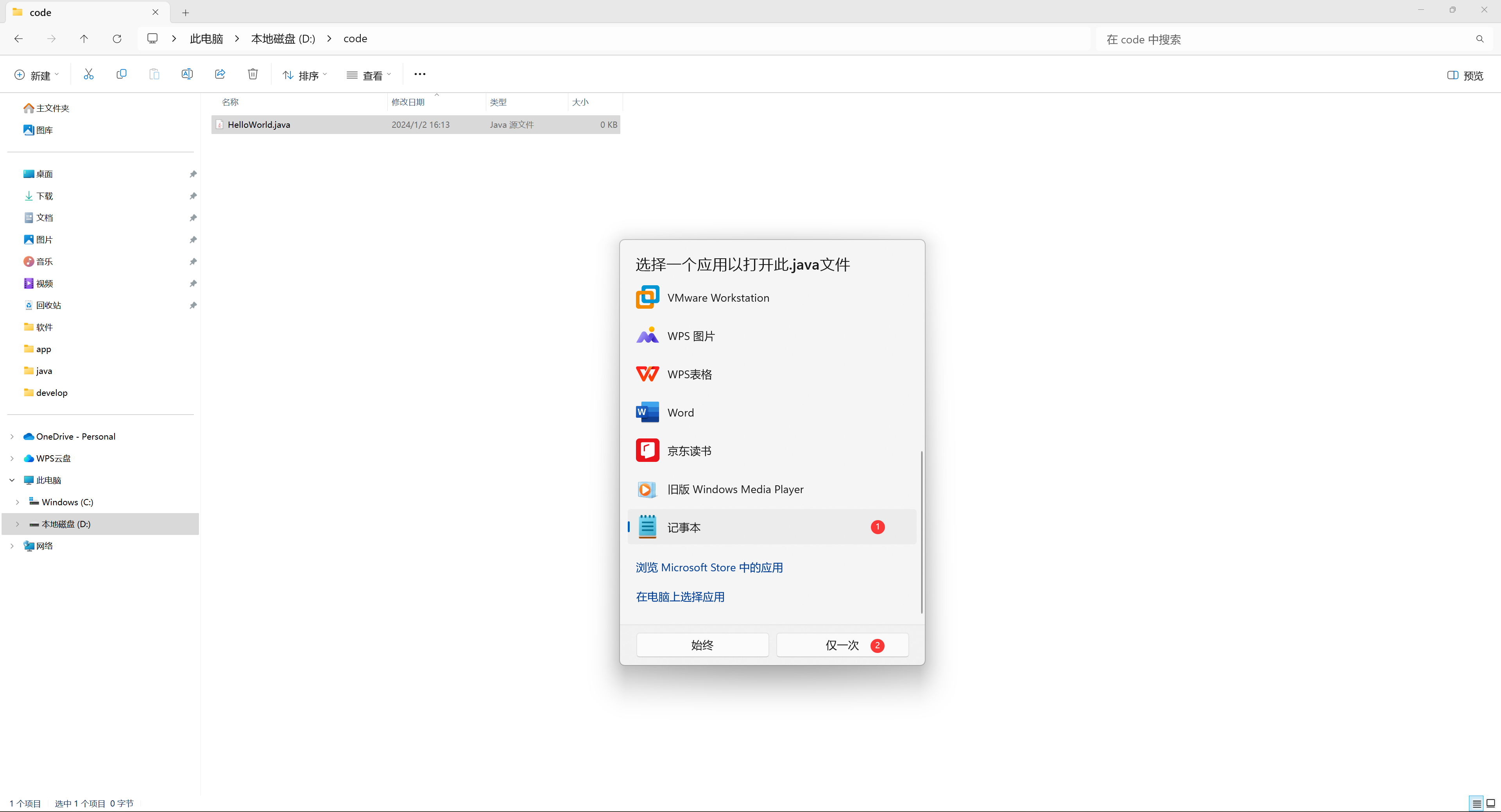
Task: Go up one folder level
Action: coord(84,38)
